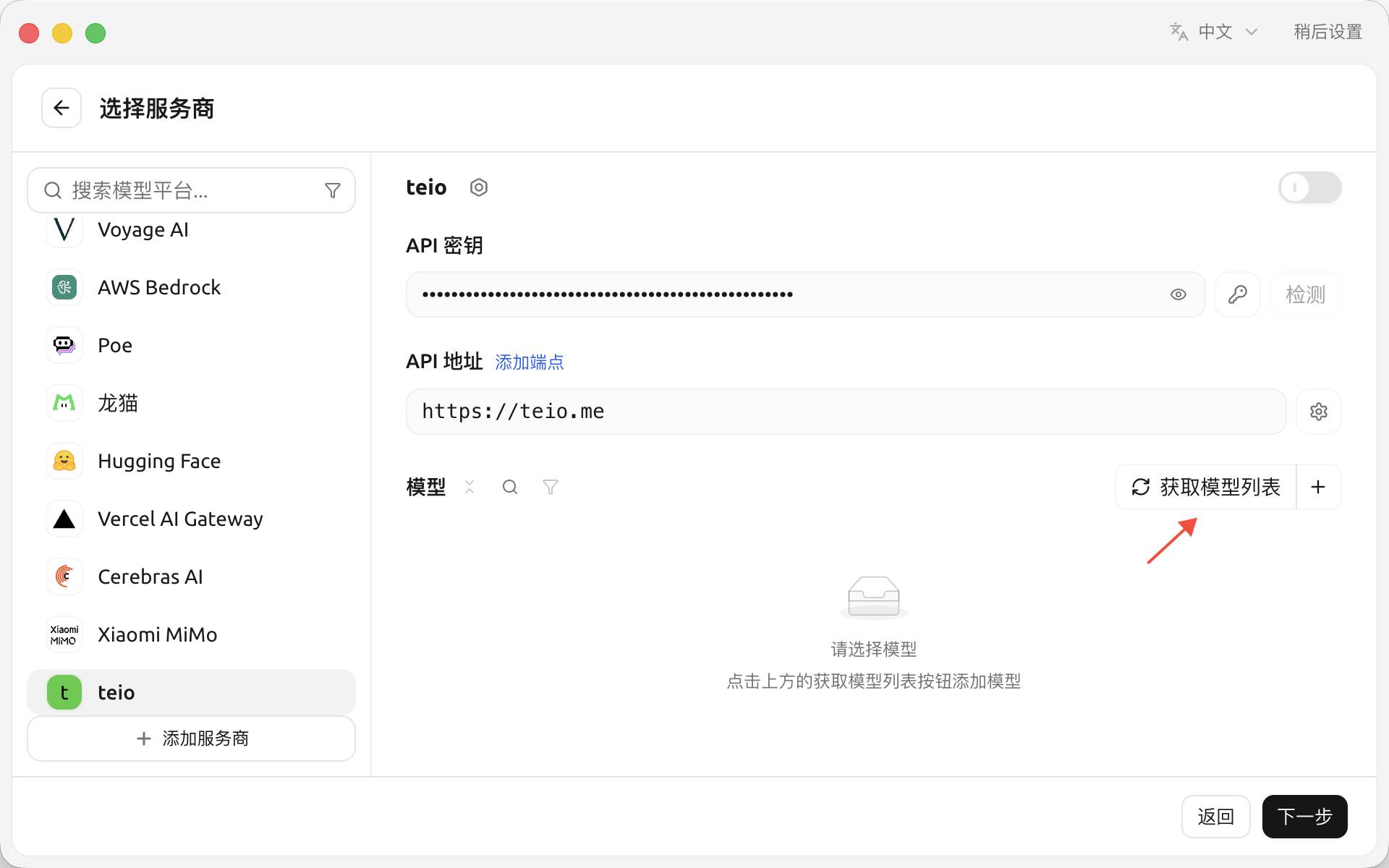Click the AWS Bedrock logo icon

[64, 287]
